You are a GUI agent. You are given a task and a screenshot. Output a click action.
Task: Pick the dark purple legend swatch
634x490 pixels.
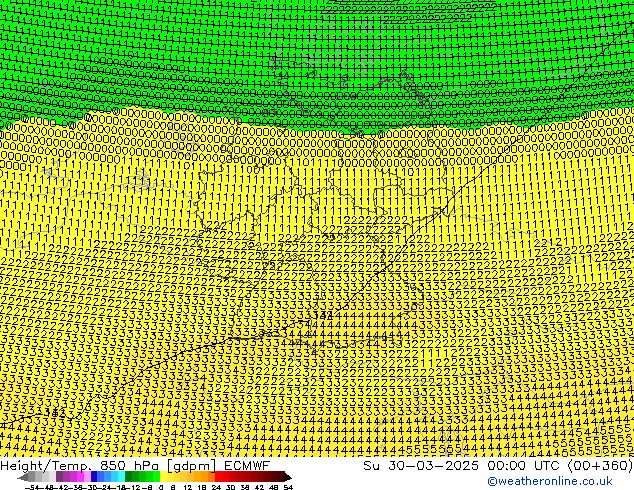tap(59, 476)
